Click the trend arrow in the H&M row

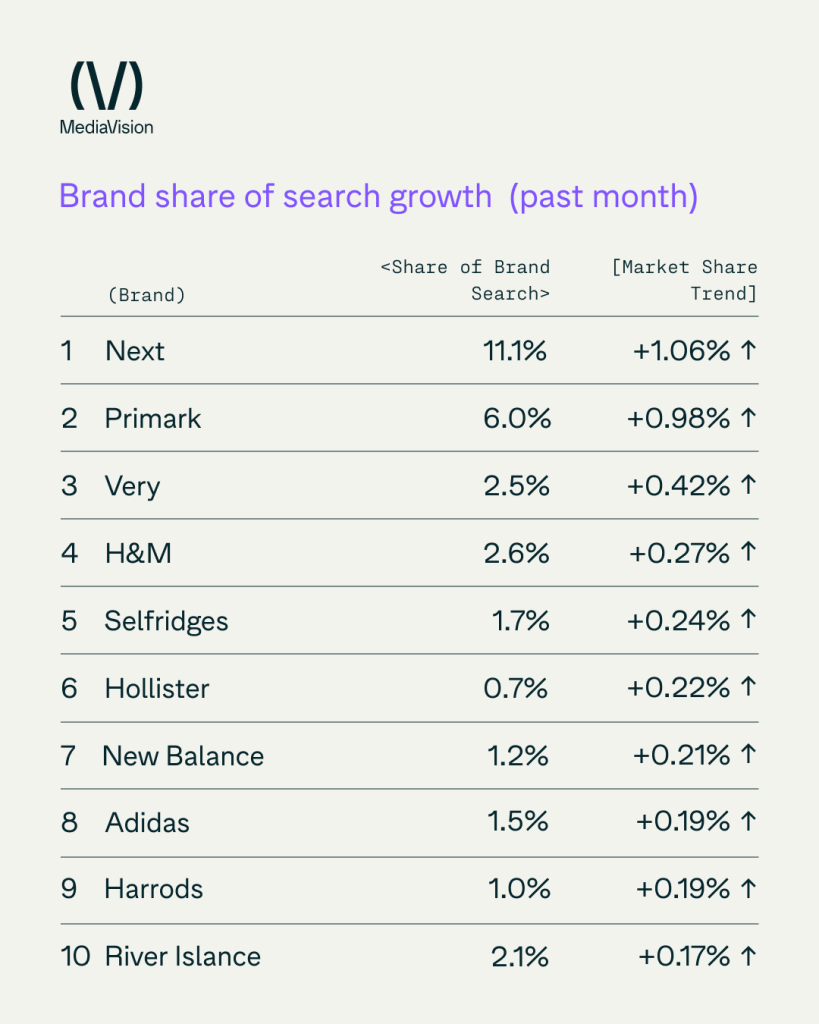(x=748, y=552)
